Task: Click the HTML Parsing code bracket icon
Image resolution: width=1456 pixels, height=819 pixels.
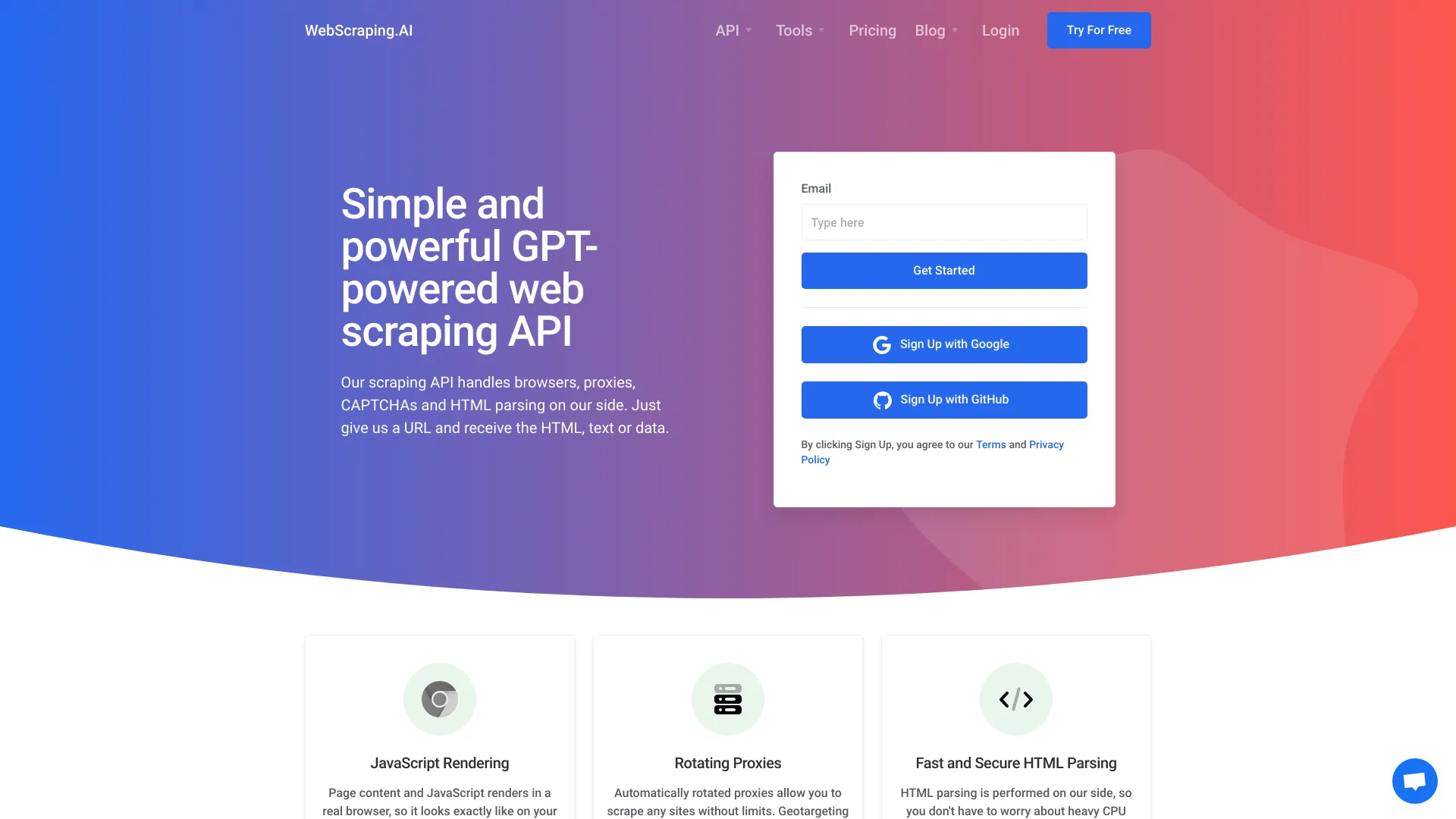Action: (x=1015, y=699)
